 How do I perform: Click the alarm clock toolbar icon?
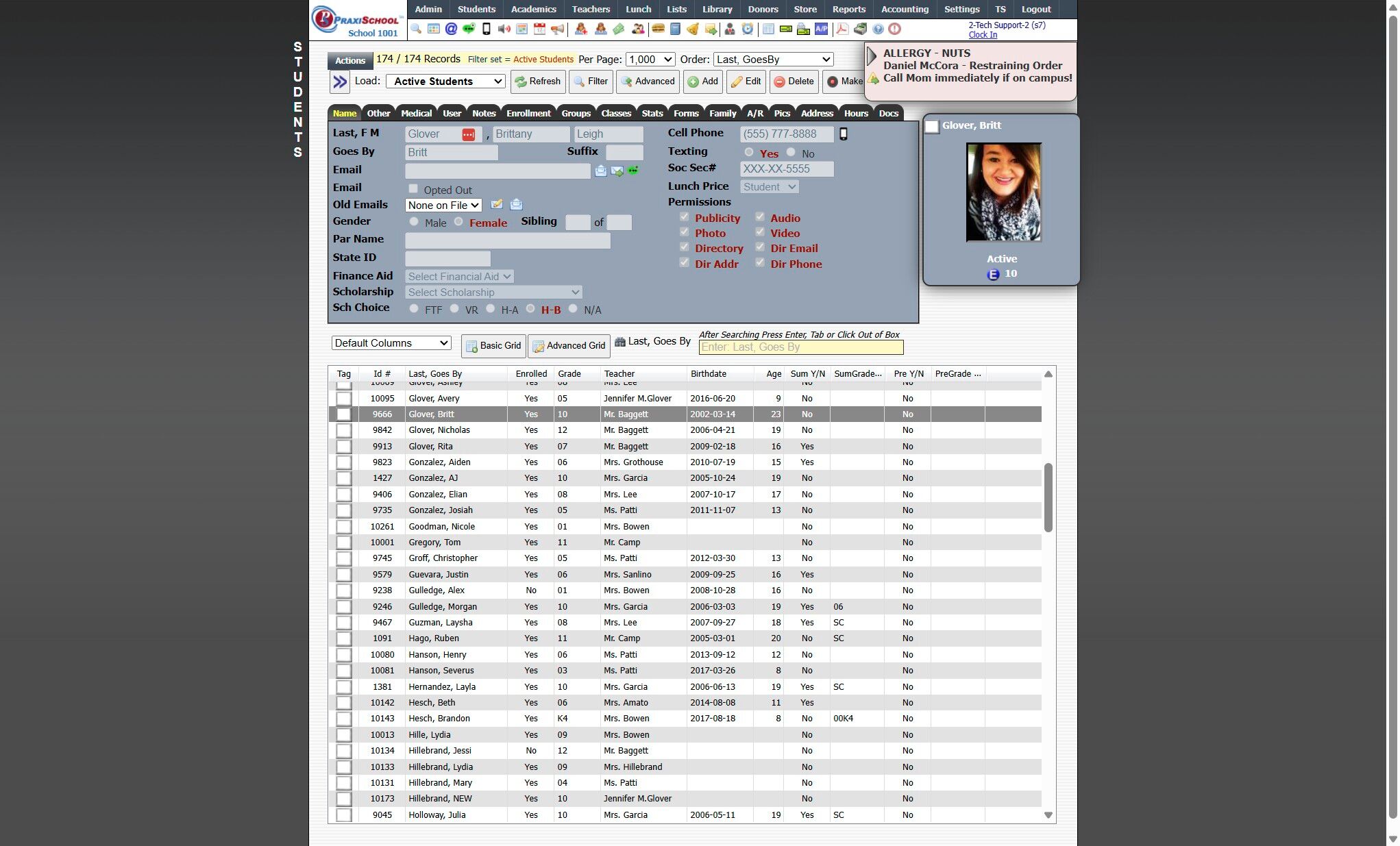pos(748,29)
